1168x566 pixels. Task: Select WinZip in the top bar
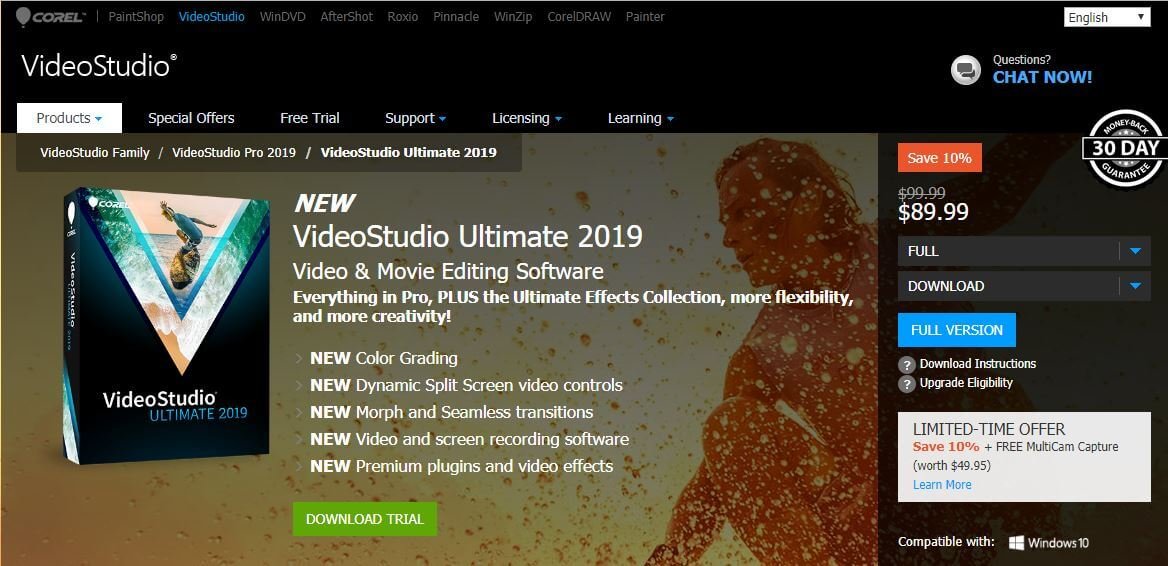513,16
